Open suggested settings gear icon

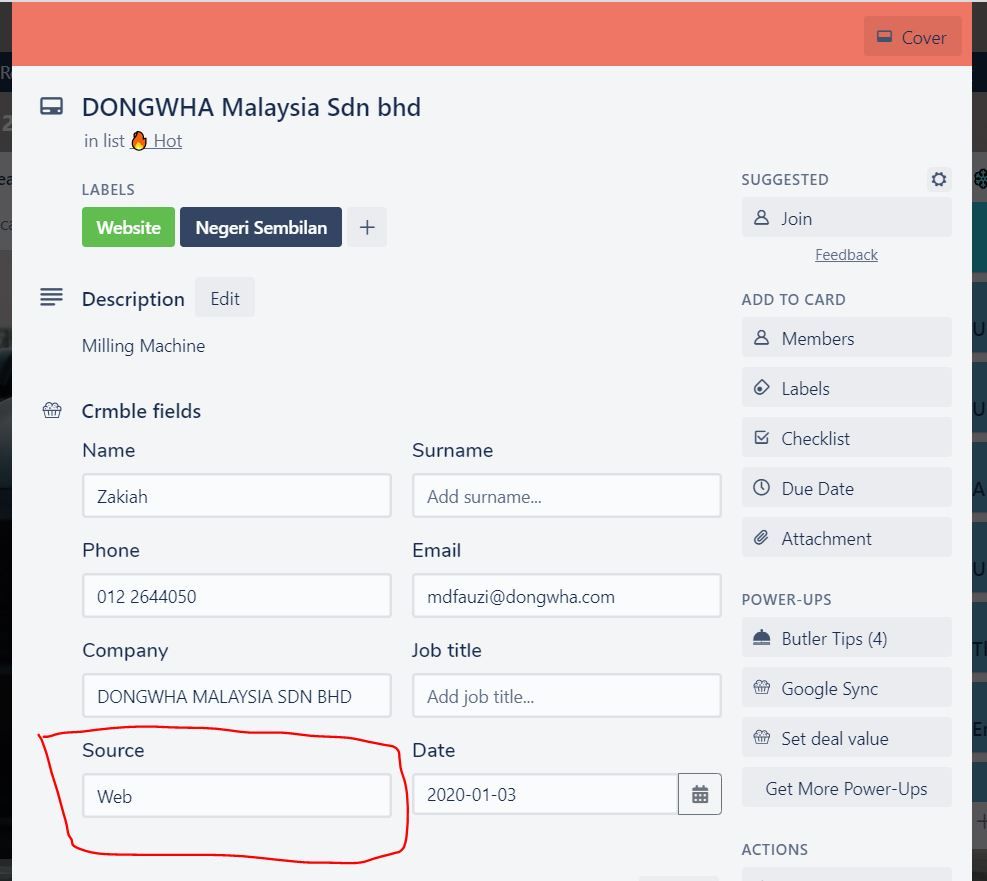tap(939, 179)
